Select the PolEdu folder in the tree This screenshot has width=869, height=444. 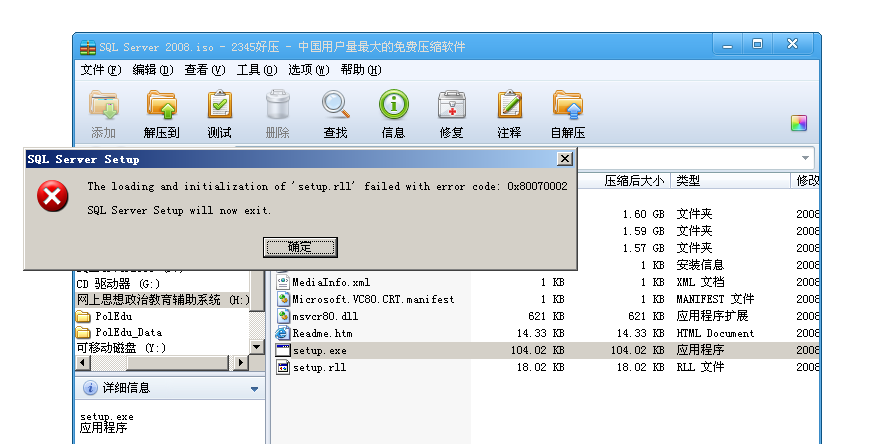pos(114,317)
